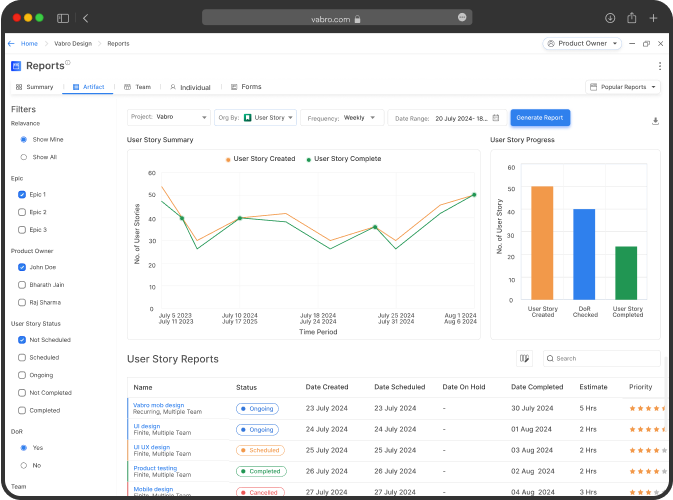Viewport: 673px width, 500px height.
Task: Click the Generate Report button
Action: click(540, 117)
